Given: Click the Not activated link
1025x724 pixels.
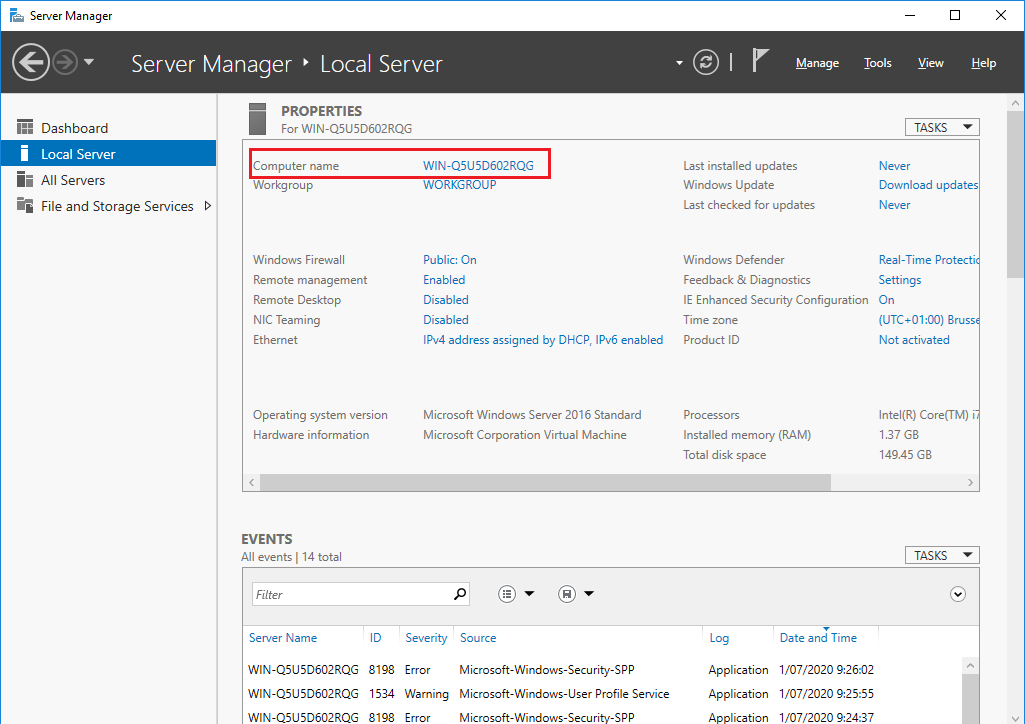Looking at the screenshot, I should point(914,340).
